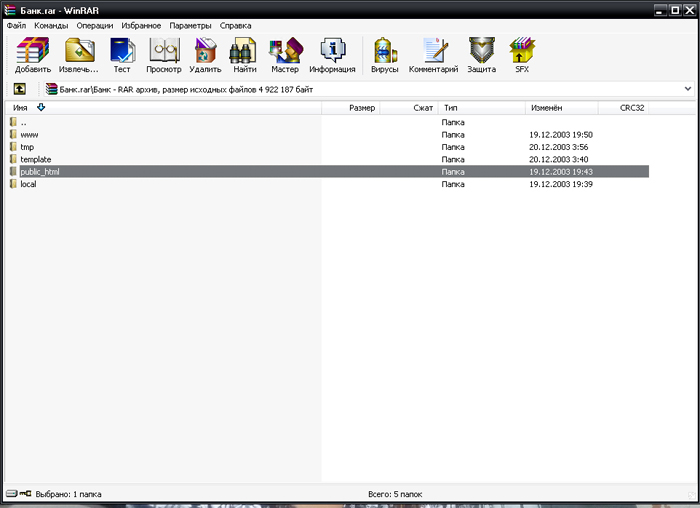The image size is (700, 508).
Task: Create SFX self-extracting archive
Action: (x=522, y=55)
